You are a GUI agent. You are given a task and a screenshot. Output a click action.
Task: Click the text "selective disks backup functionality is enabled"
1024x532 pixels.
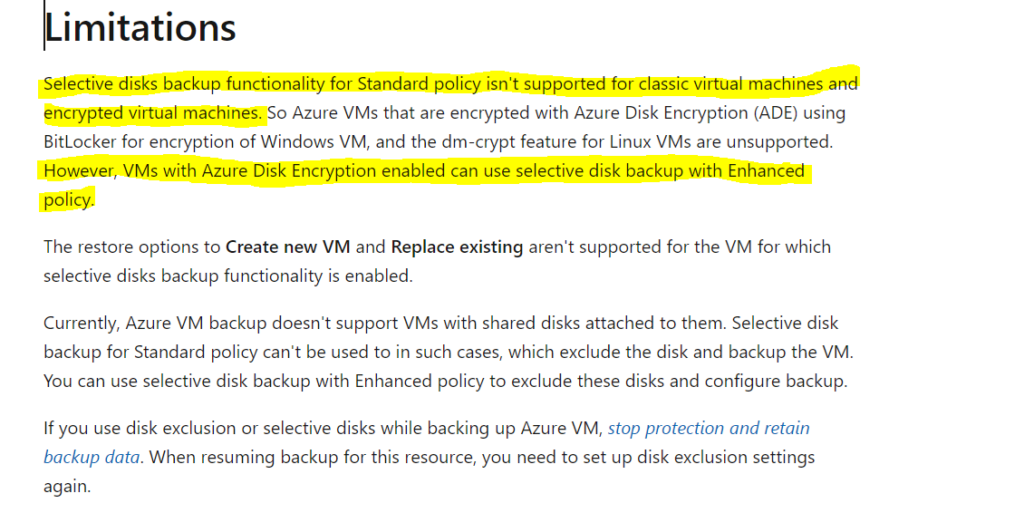(x=227, y=276)
